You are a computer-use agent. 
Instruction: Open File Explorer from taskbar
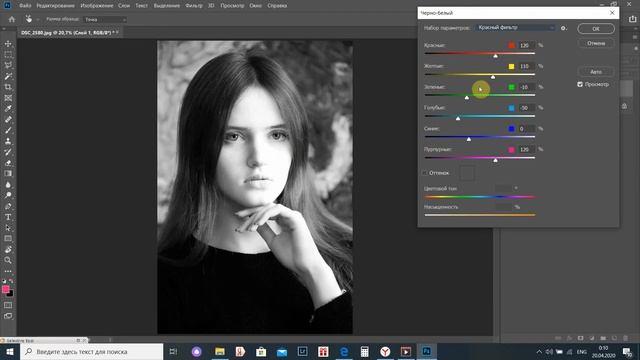point(220,351)
